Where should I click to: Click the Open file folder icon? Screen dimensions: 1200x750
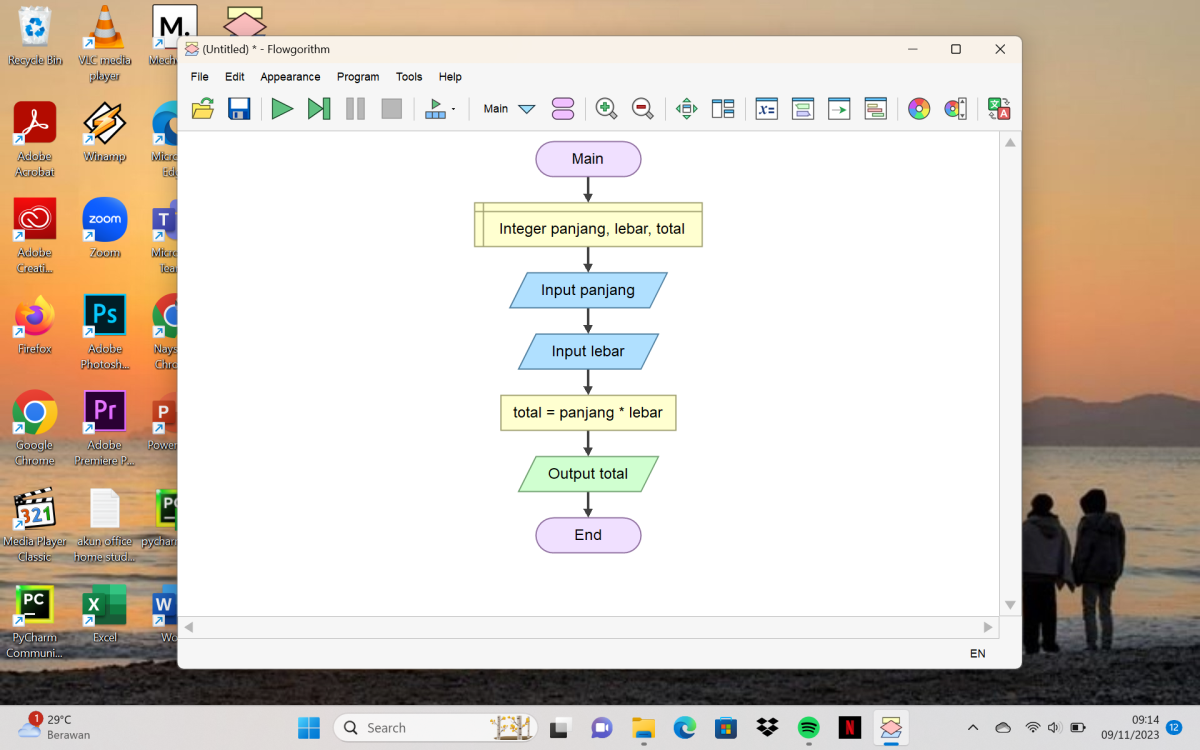pos(203,109)
